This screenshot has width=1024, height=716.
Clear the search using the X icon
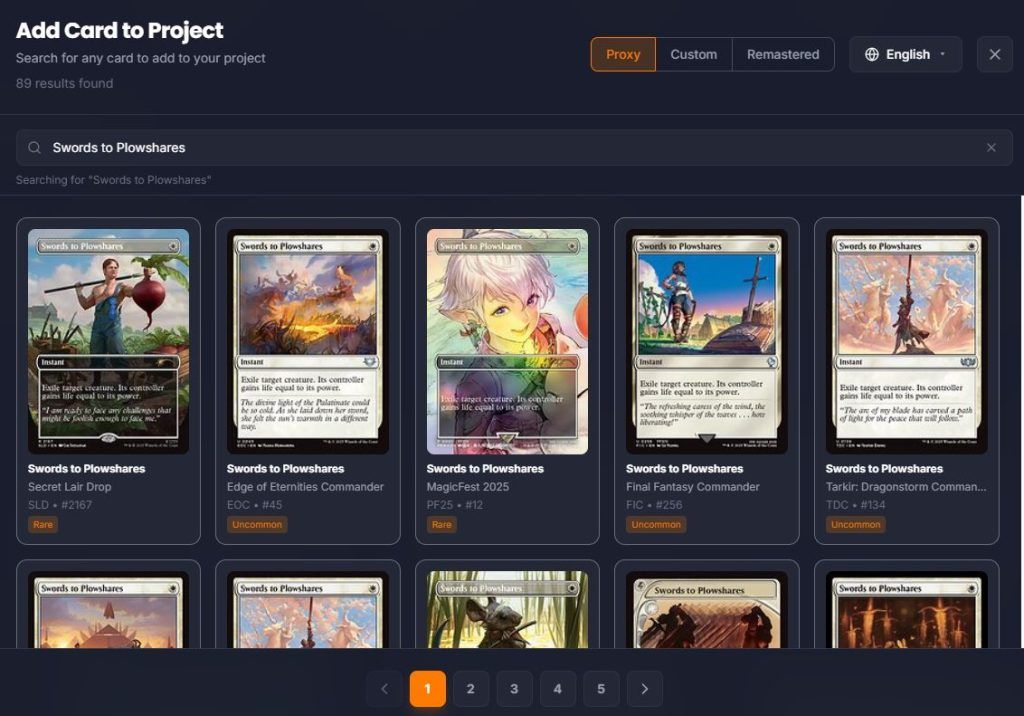pyautogui.click(x=991, y=147)
